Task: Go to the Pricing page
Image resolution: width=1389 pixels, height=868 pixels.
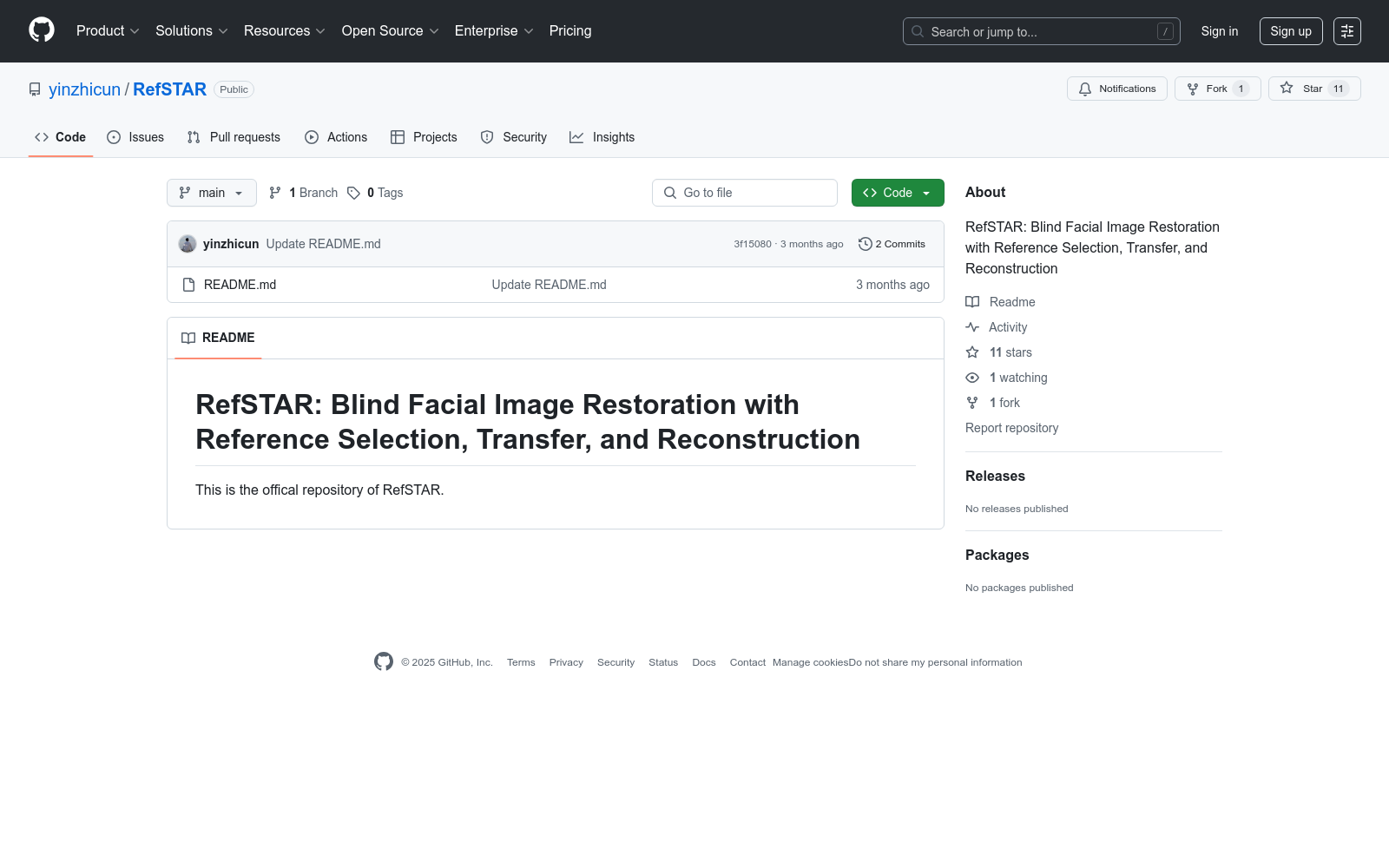Action: click(x=570, y=31)
